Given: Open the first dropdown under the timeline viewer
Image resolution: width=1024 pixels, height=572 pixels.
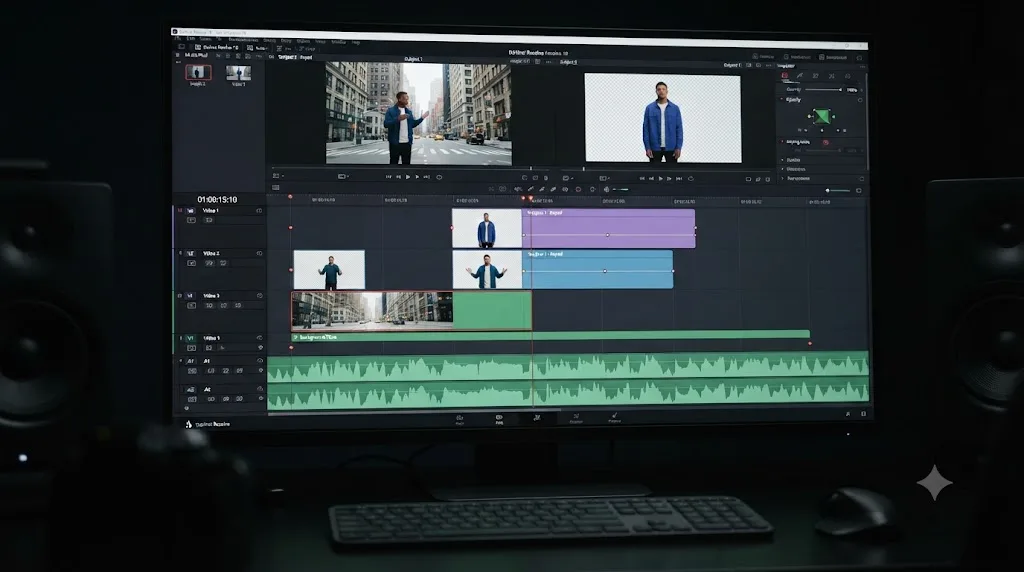Looking at the screenshot, I should 567,178.
